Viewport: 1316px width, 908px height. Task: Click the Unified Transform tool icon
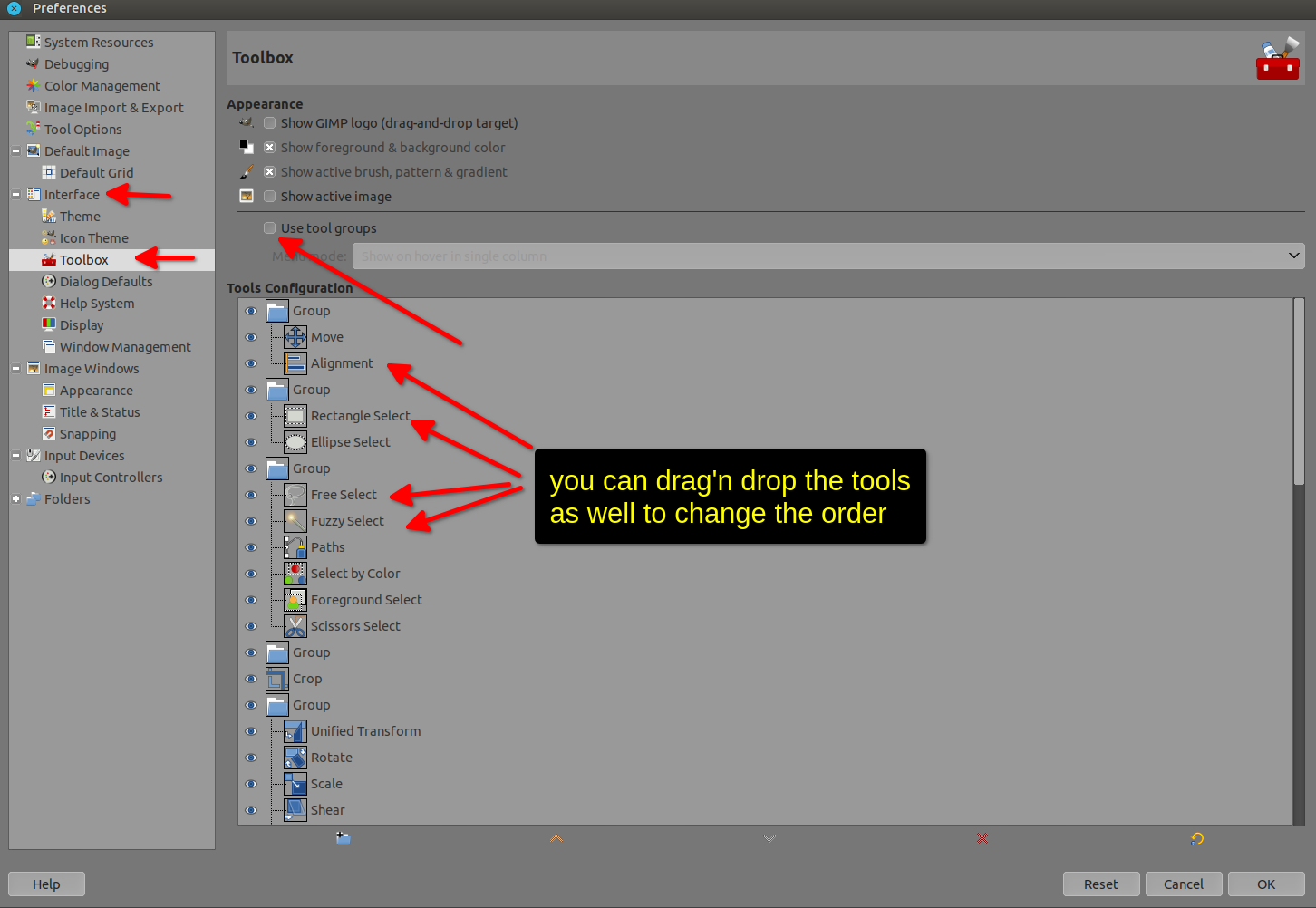pos(295,731)
